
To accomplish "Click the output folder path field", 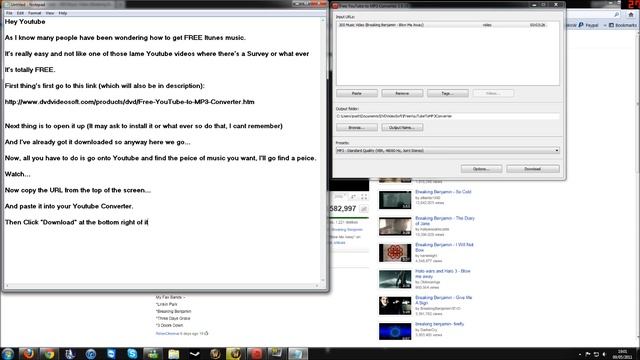I will coord(447,116).
